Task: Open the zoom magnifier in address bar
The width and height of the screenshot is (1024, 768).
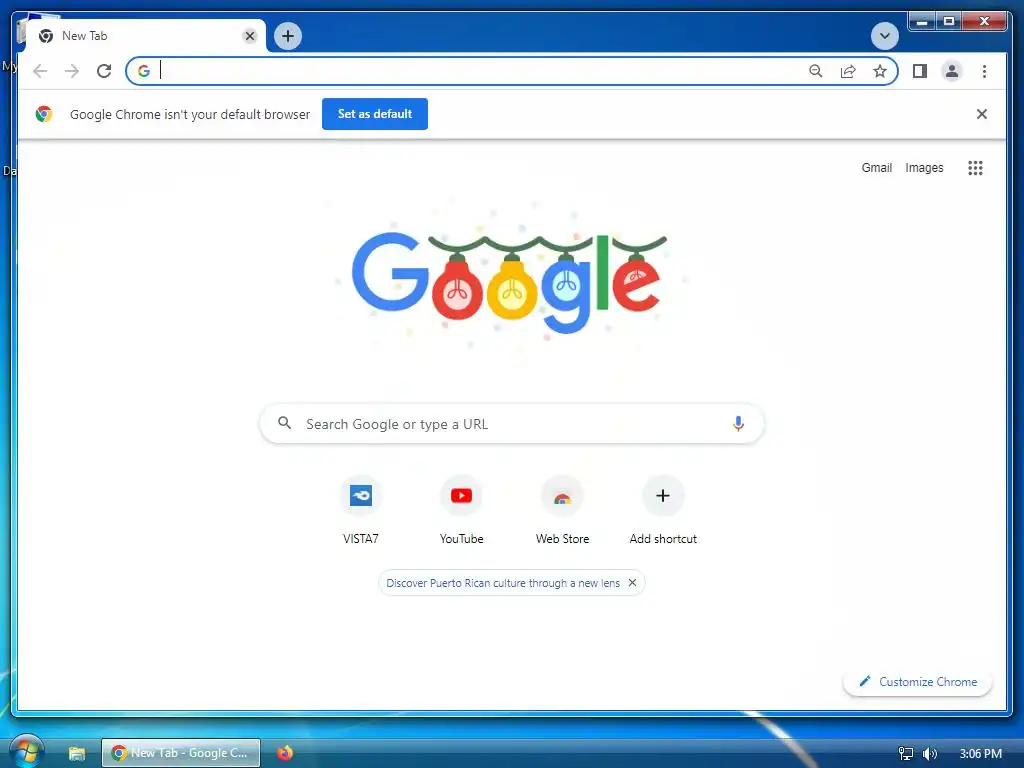Action: 816,71
